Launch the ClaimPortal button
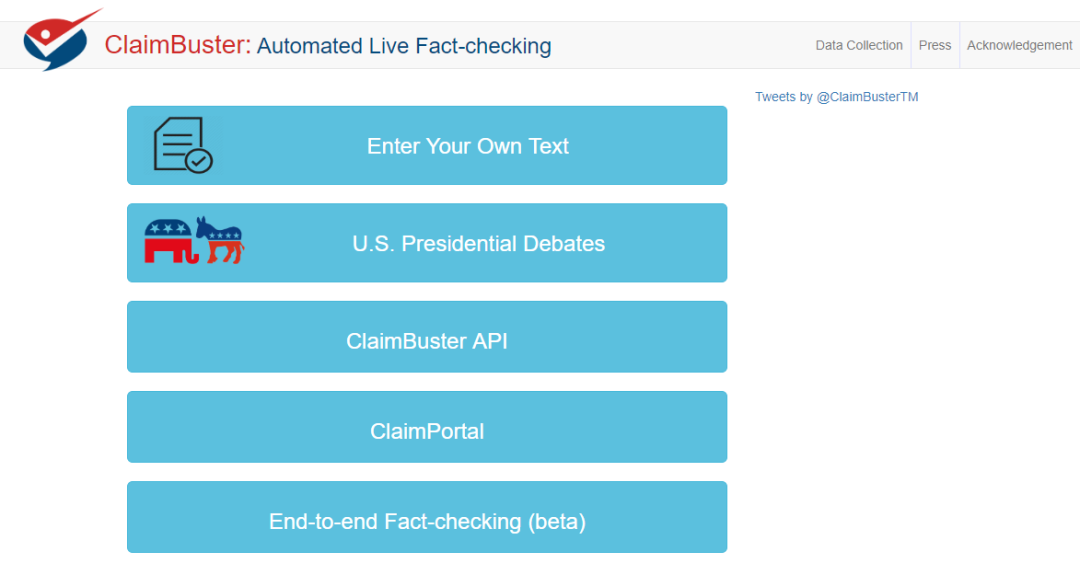The width and height of the screenshot is (1080, 586). 427,431
